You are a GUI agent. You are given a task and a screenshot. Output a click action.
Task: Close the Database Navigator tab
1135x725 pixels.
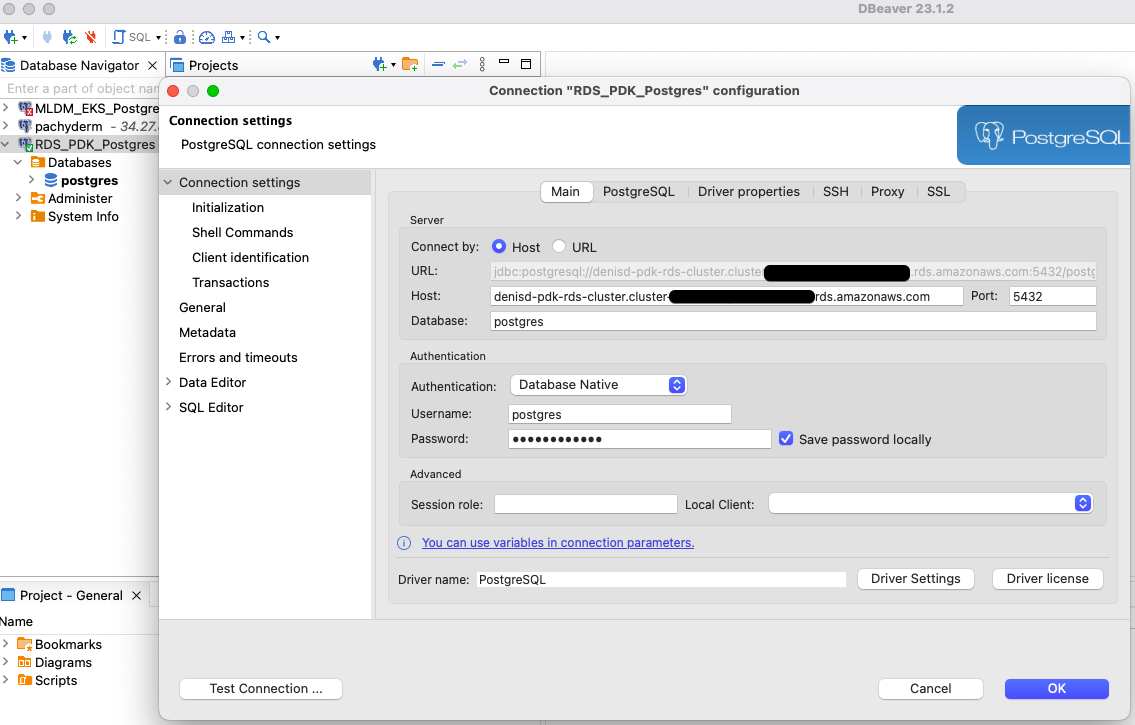pyautogui.click(x=152, y=65)
